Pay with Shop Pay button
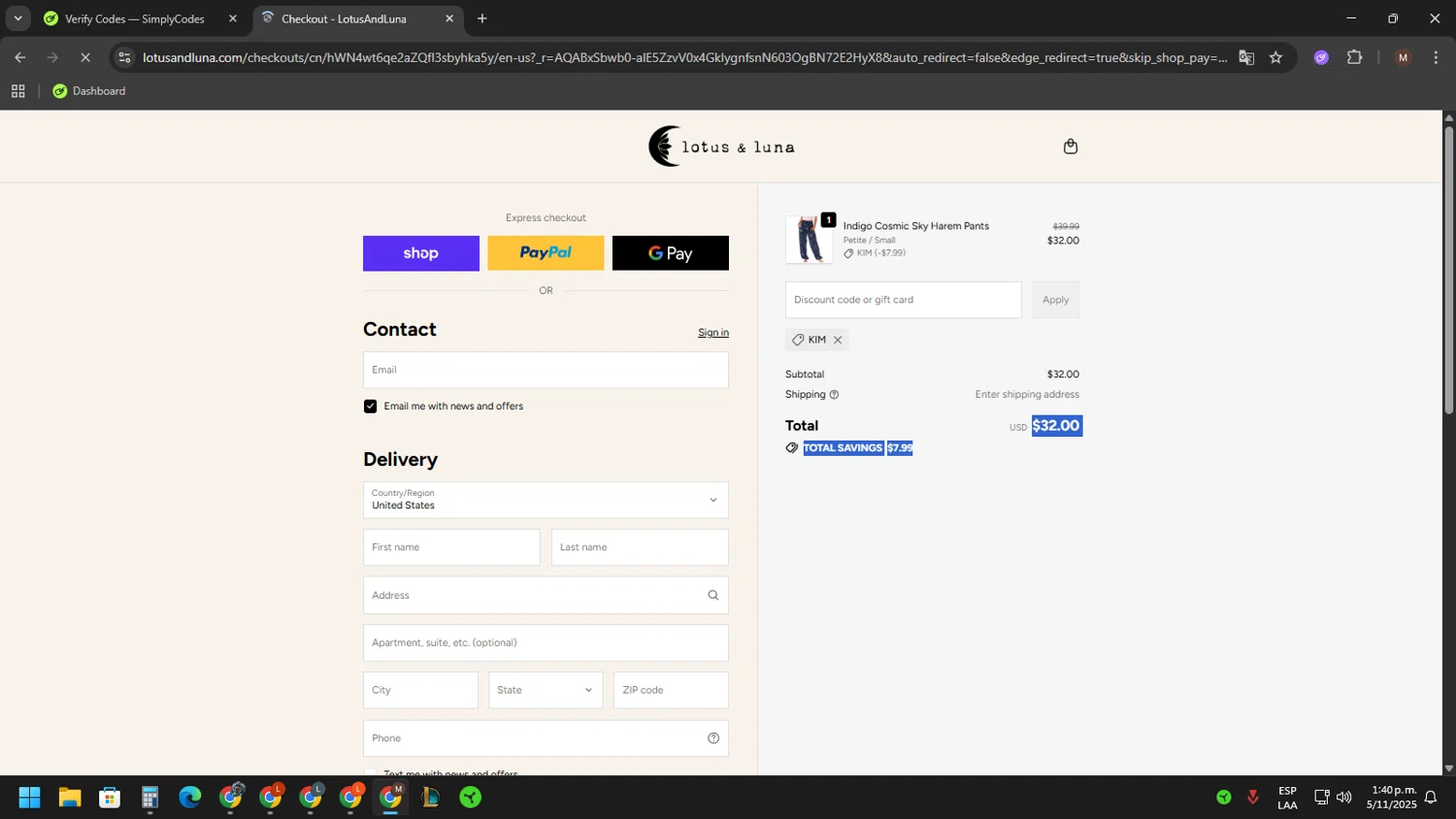 click(421, 253)
